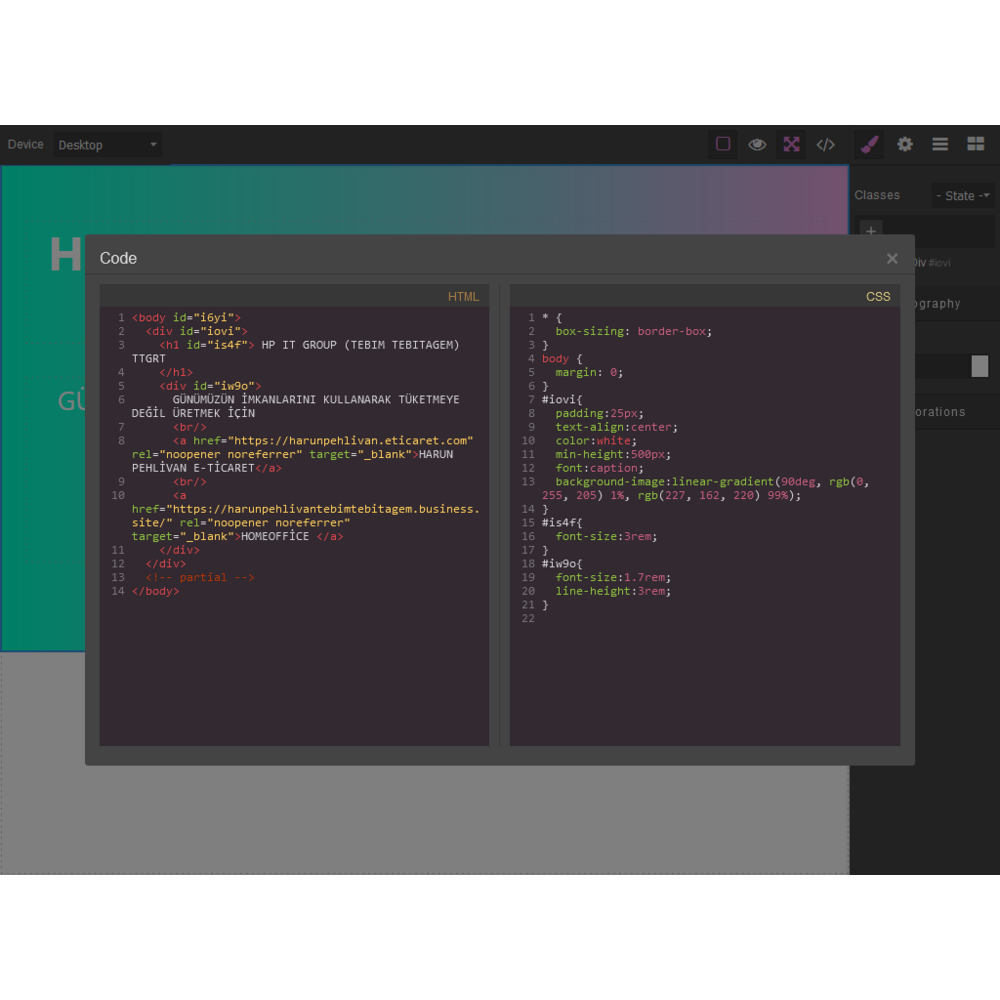Viewport: 1000px width, 1000px height.
Task: Click the #iovi selector CSS line
Action: (562, 400)
